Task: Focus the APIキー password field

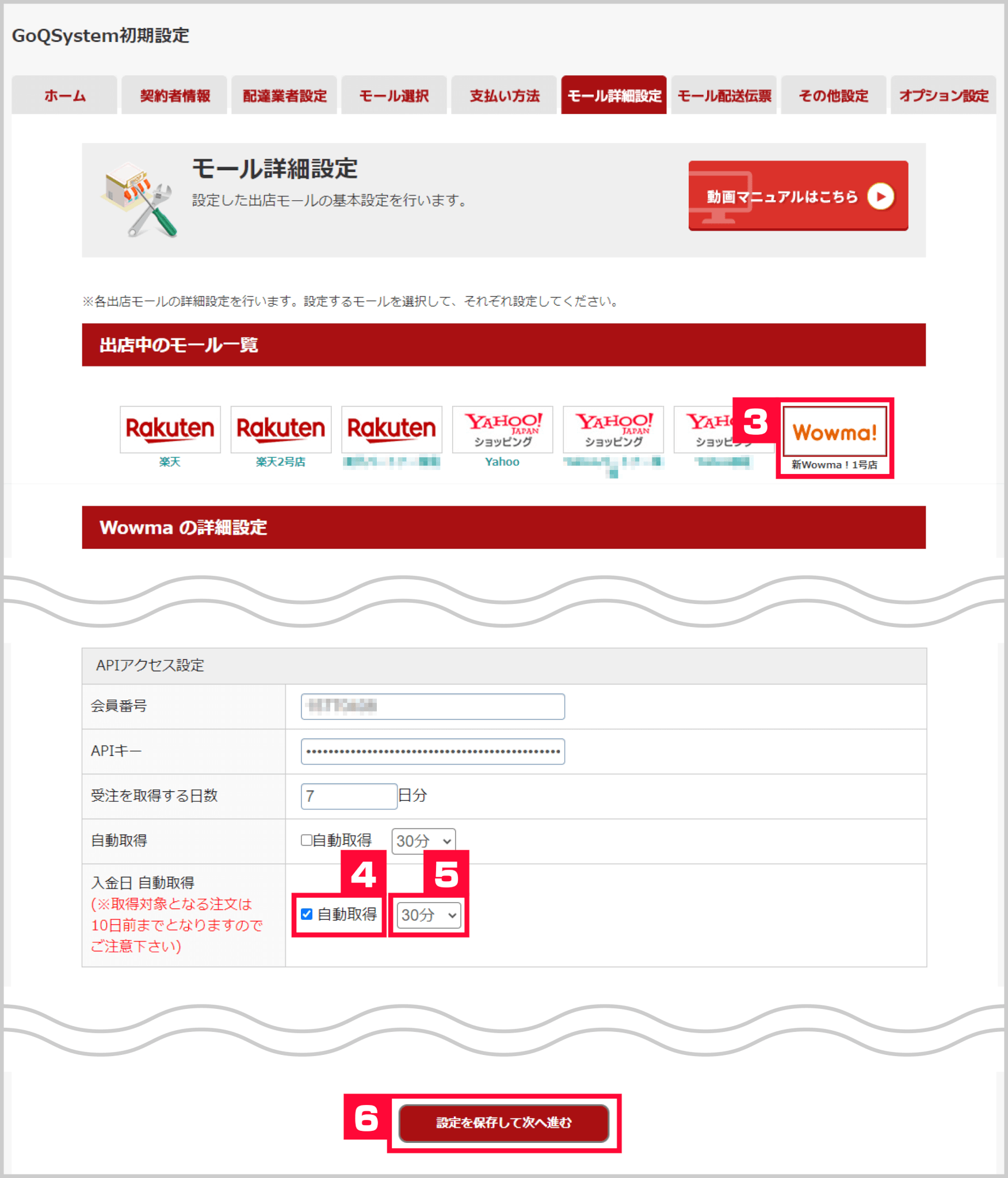Action: coord(433,751)
